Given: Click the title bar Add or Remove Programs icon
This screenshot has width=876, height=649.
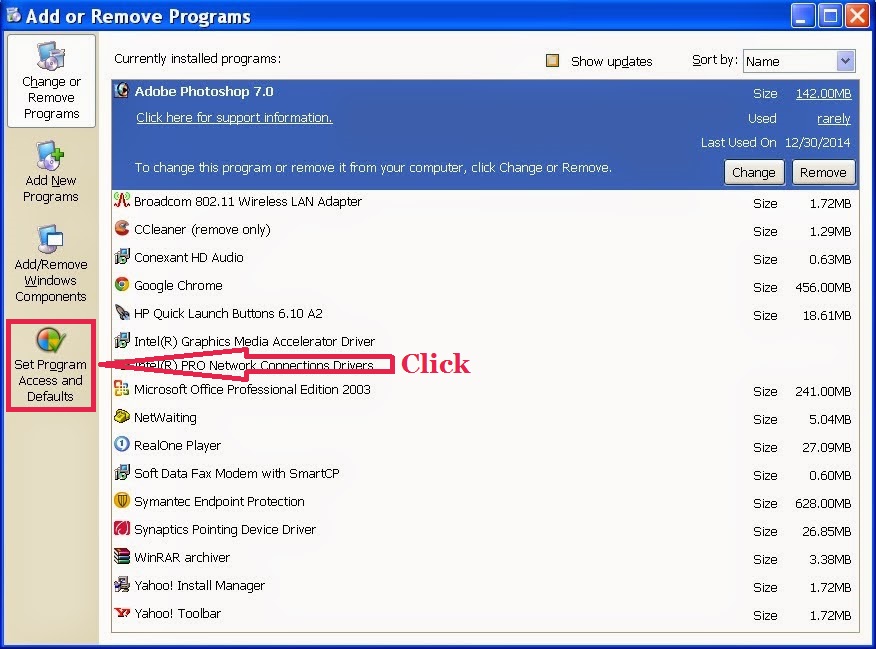Looking at the screenshot, I should 13,15.
